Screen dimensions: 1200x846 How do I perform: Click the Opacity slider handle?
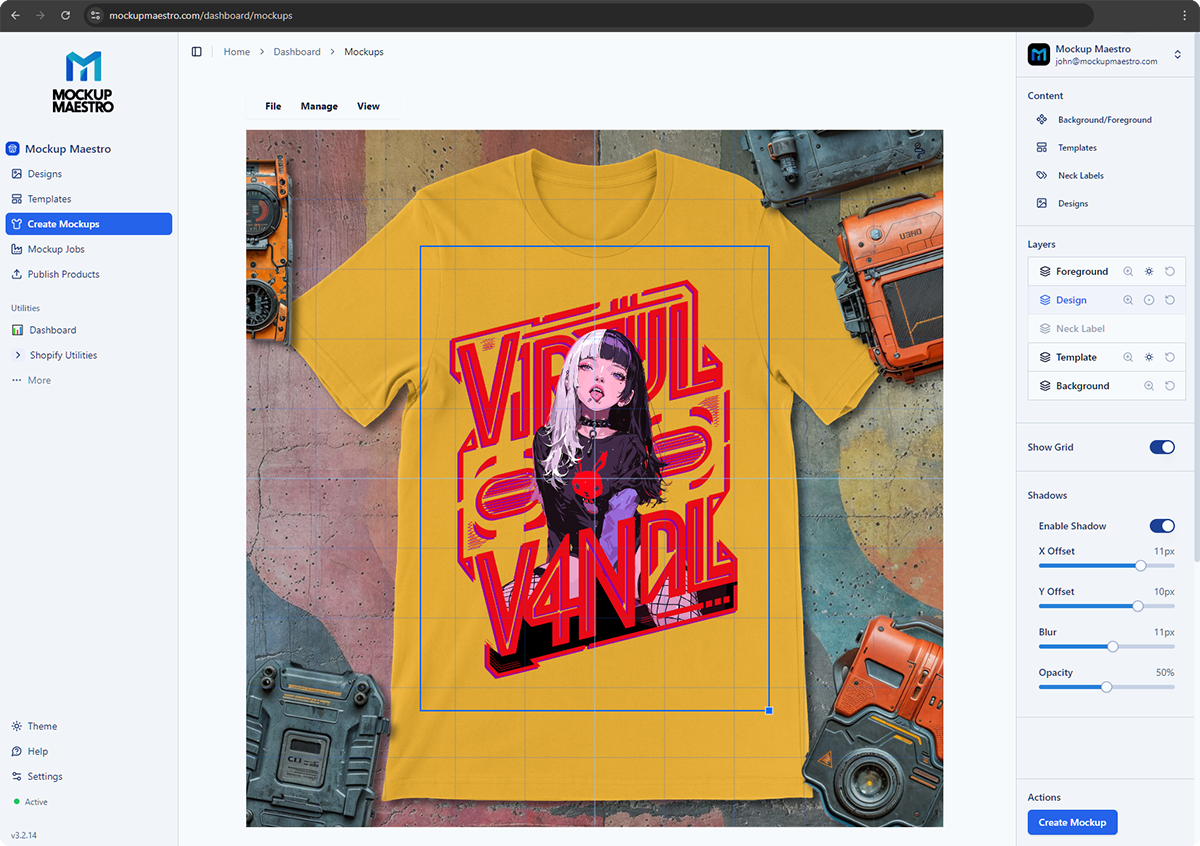click(1106, 687)
